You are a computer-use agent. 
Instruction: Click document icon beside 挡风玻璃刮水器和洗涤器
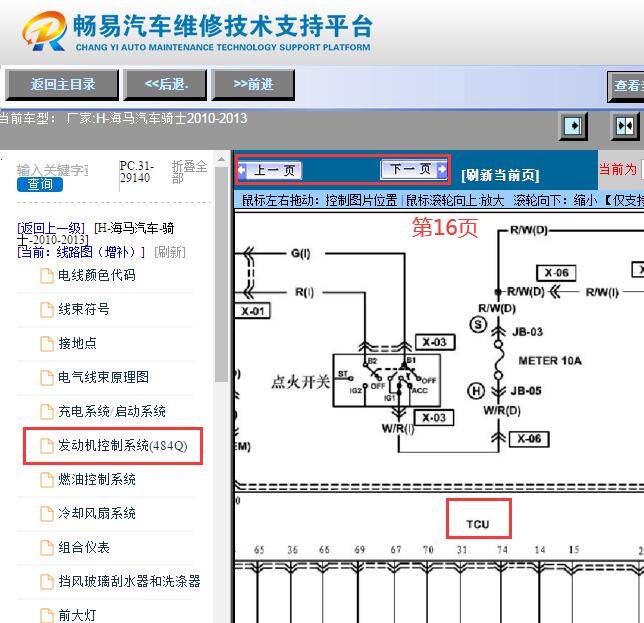47,582
